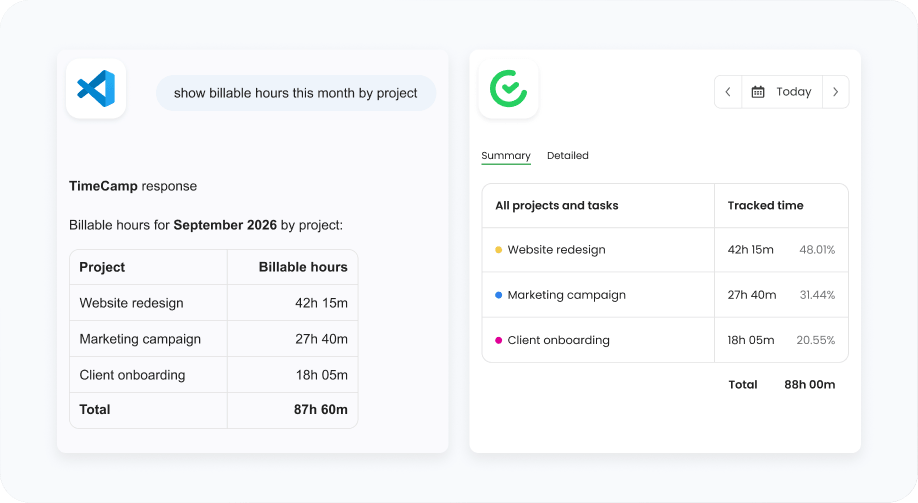Open the Today date picker
The width and height of the screenshot is (918, 503).
(782, 92)
